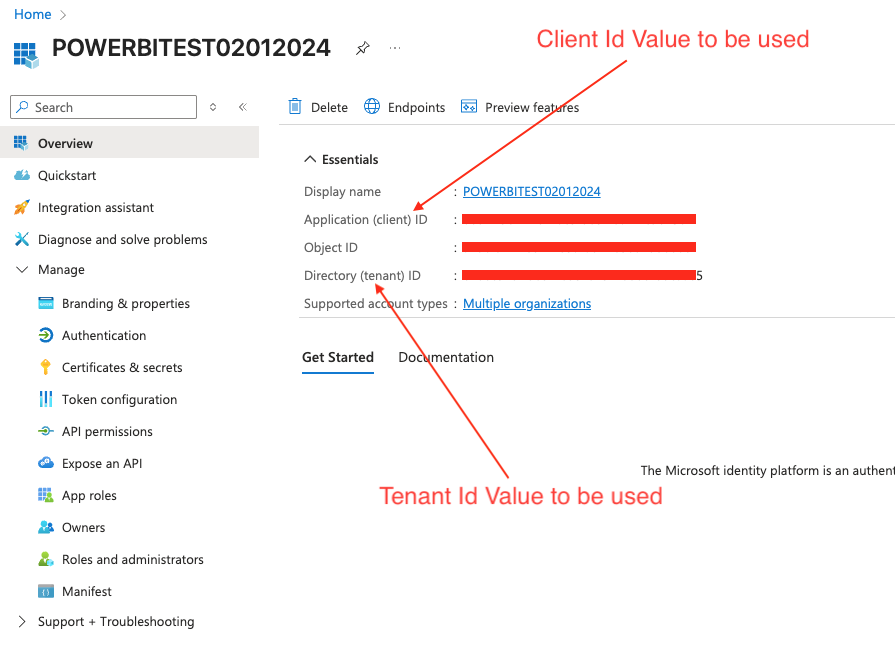Screen dimensions: 895x651
Task: Open the Owners page label
Action: click(83, 527)
